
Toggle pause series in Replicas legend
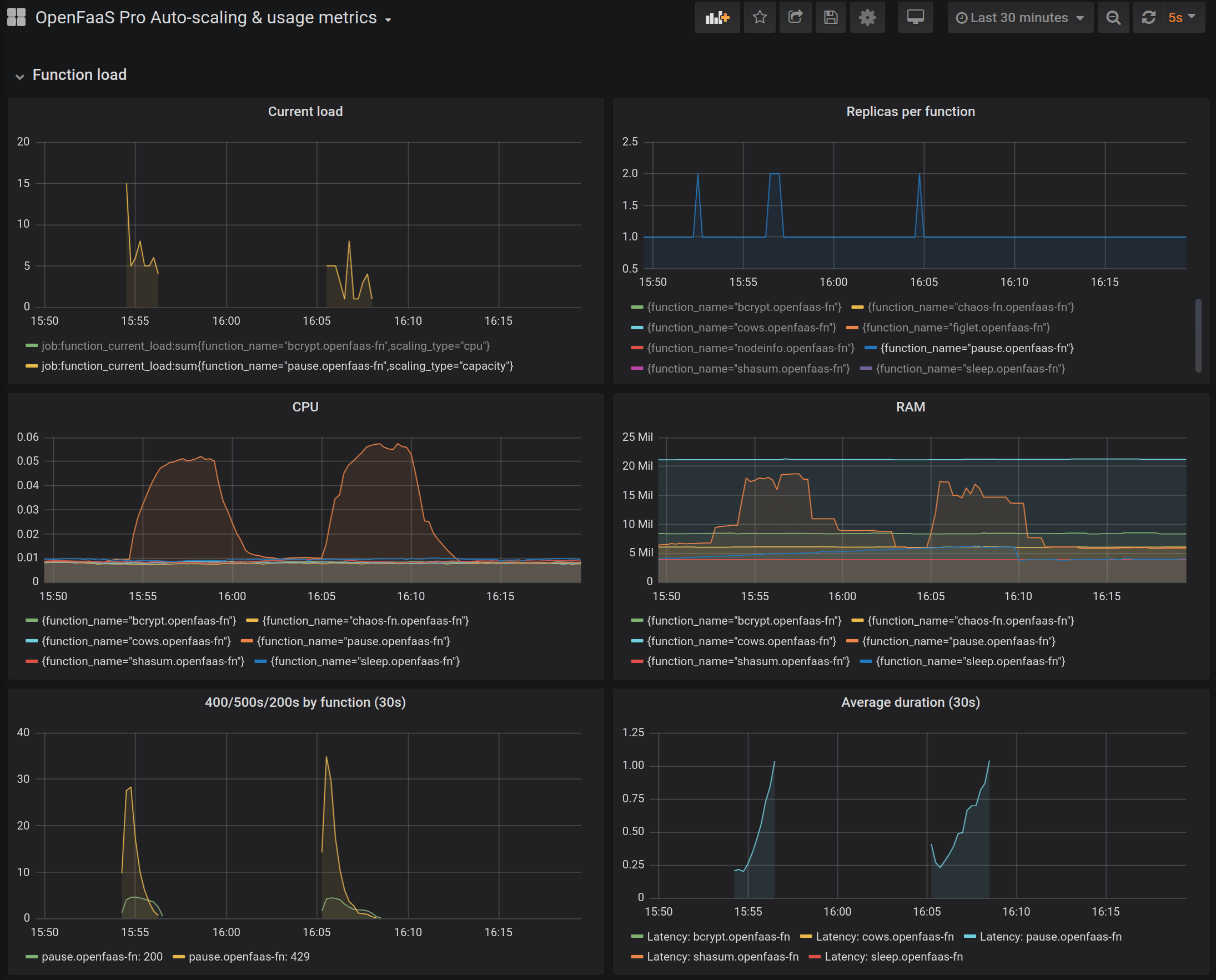pyautogui.click(x=977, y=348)
